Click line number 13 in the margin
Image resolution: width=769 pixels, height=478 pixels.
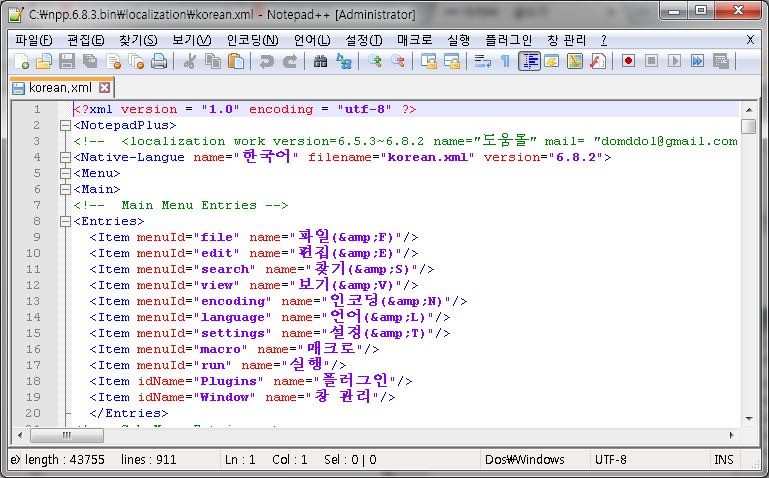coord(33,302)
